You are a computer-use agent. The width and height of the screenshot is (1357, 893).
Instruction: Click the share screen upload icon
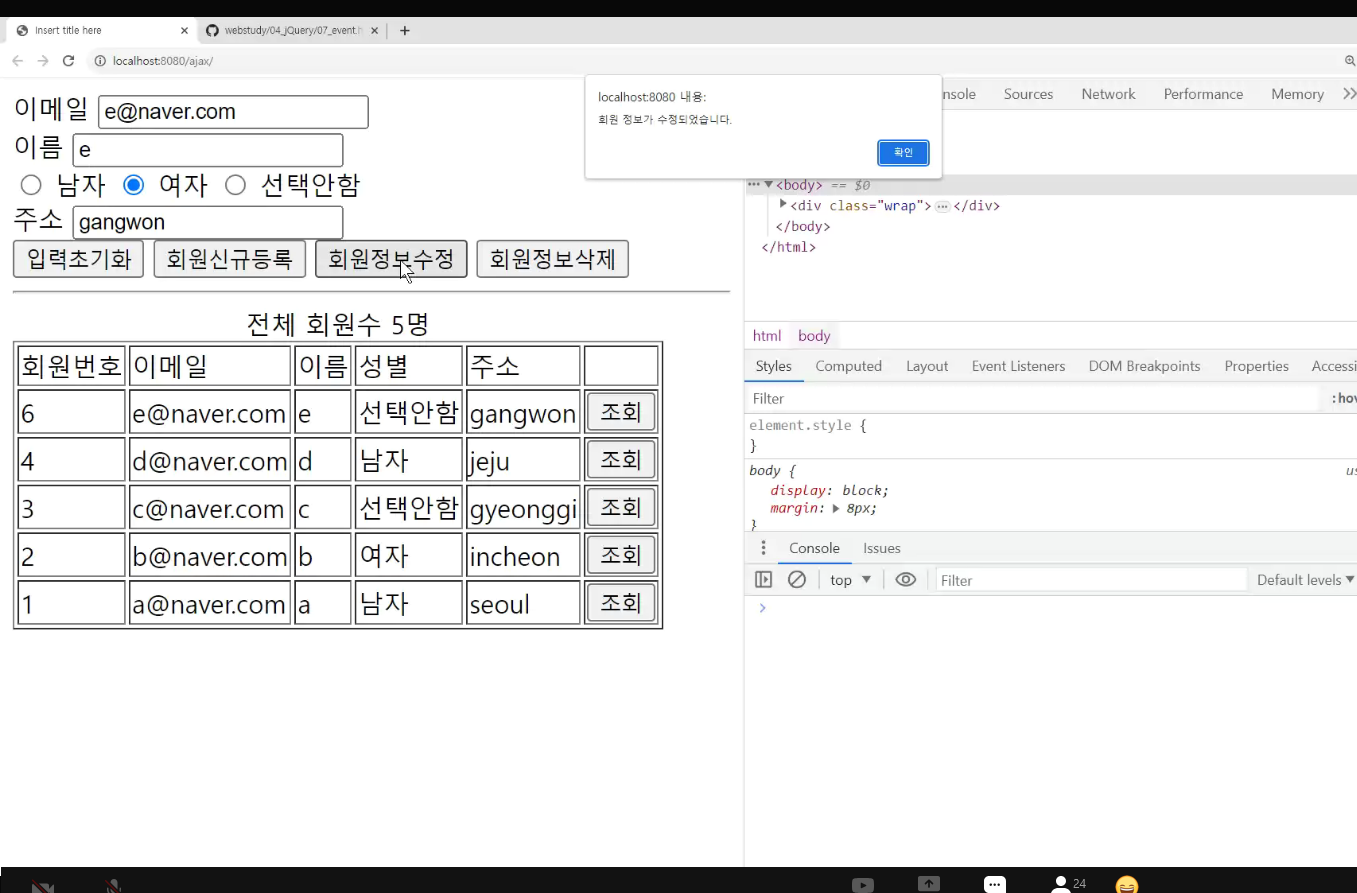(929, 885)
